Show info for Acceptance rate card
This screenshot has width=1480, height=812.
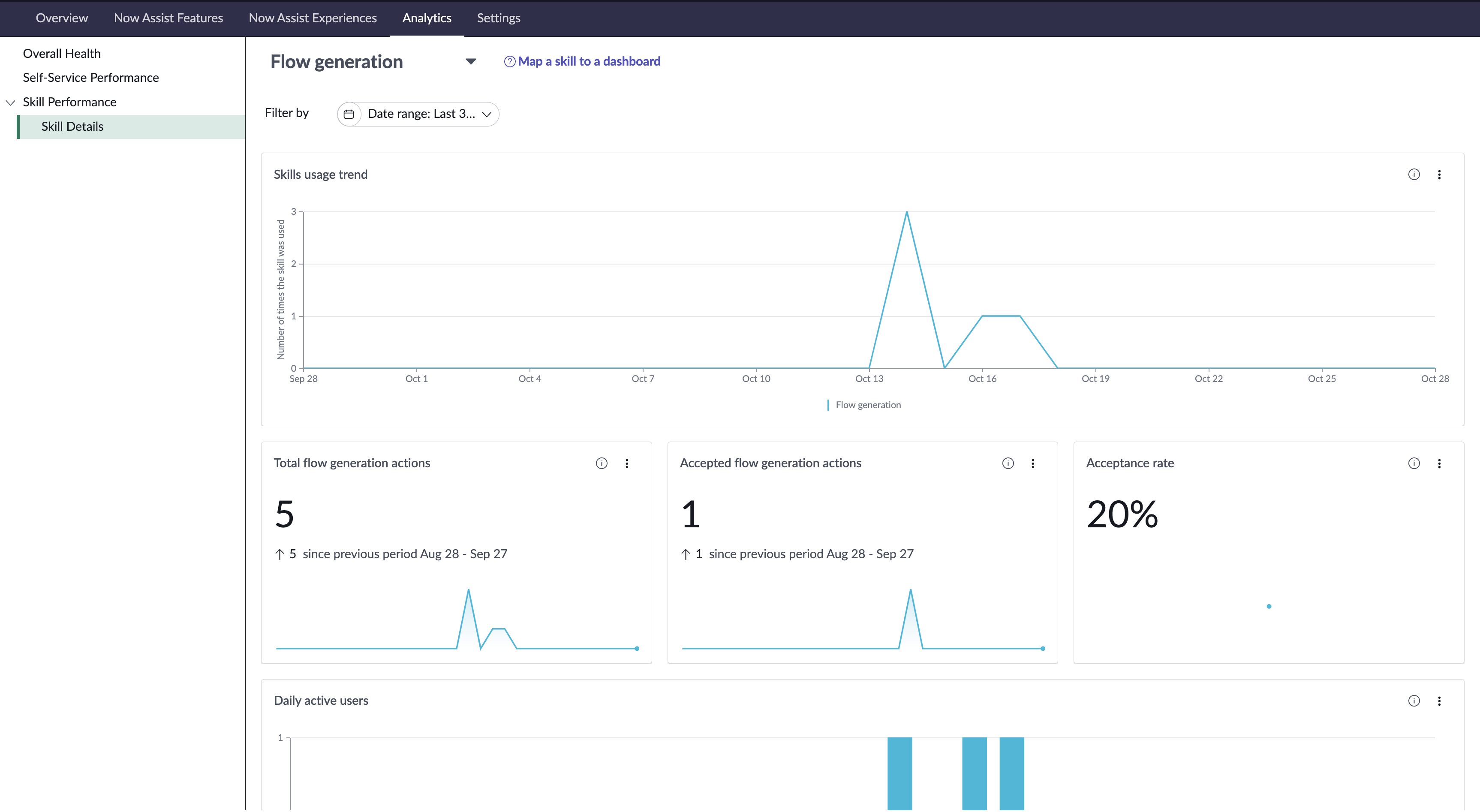[1414, 463]
